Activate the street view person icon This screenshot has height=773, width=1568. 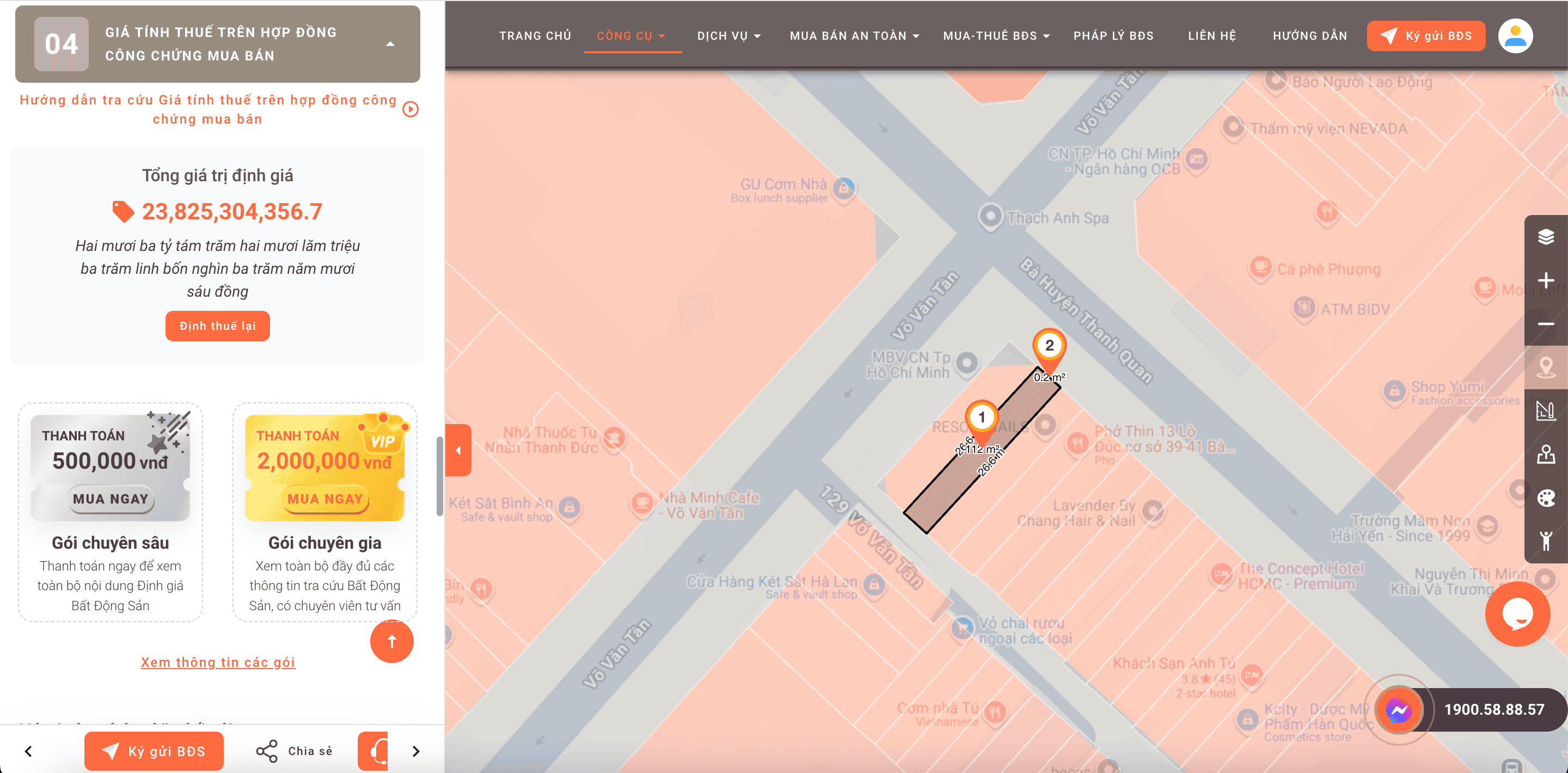pos(1546,541)
